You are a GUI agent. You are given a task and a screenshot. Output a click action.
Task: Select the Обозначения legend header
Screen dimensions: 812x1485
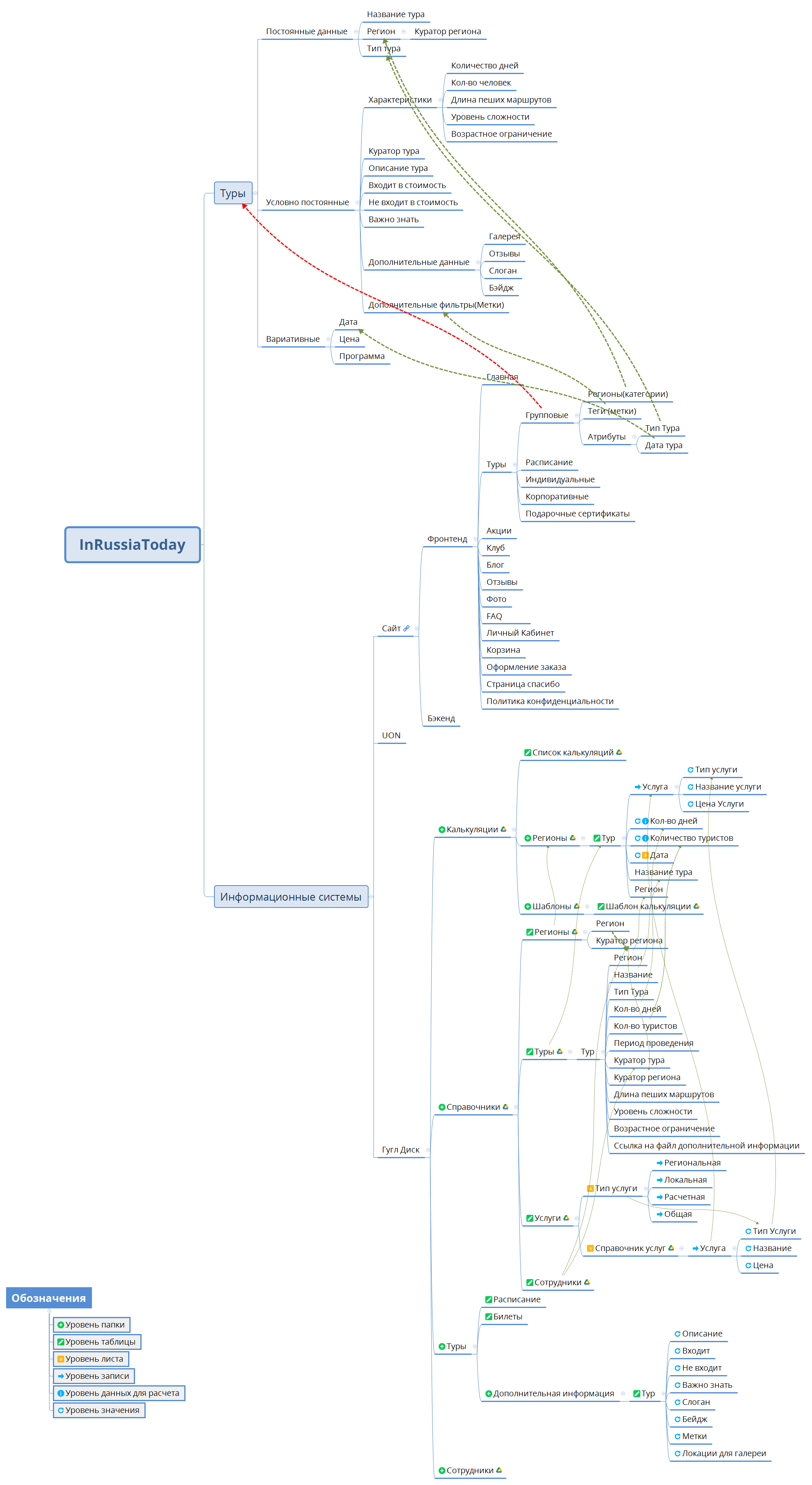click(48, 1298)
